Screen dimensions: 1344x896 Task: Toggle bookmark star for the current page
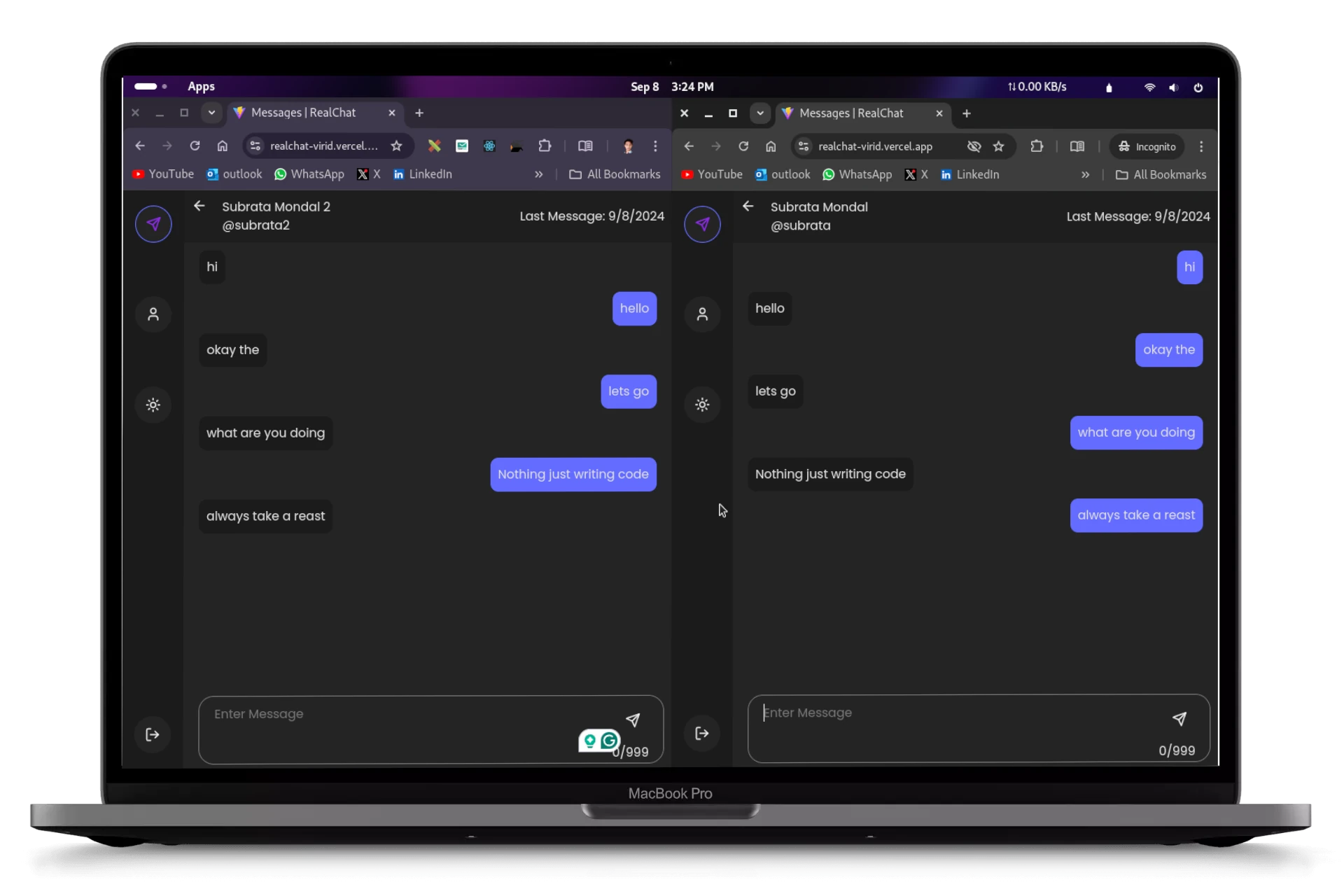[396, 146]
